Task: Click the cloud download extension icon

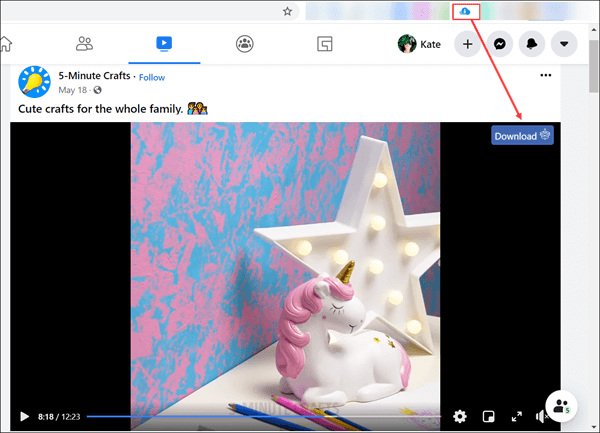Action: [x=466, y=11]
